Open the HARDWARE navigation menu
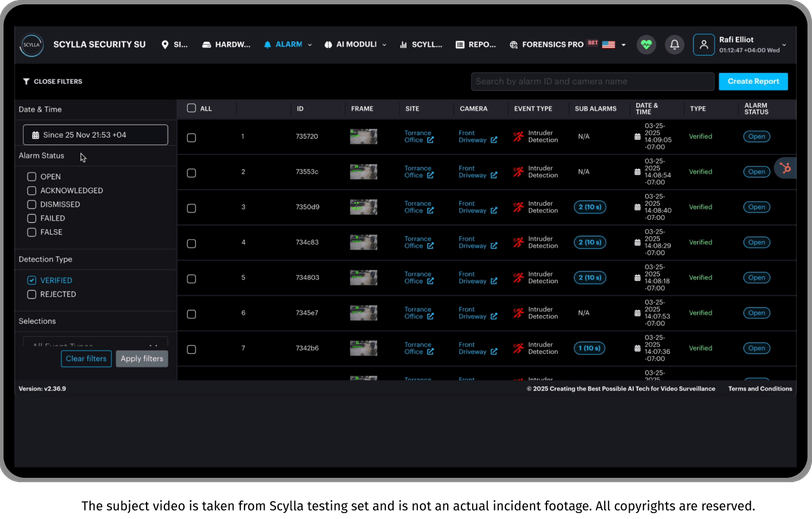The height and width of the screenshot is (519, 812). [226, 45]
